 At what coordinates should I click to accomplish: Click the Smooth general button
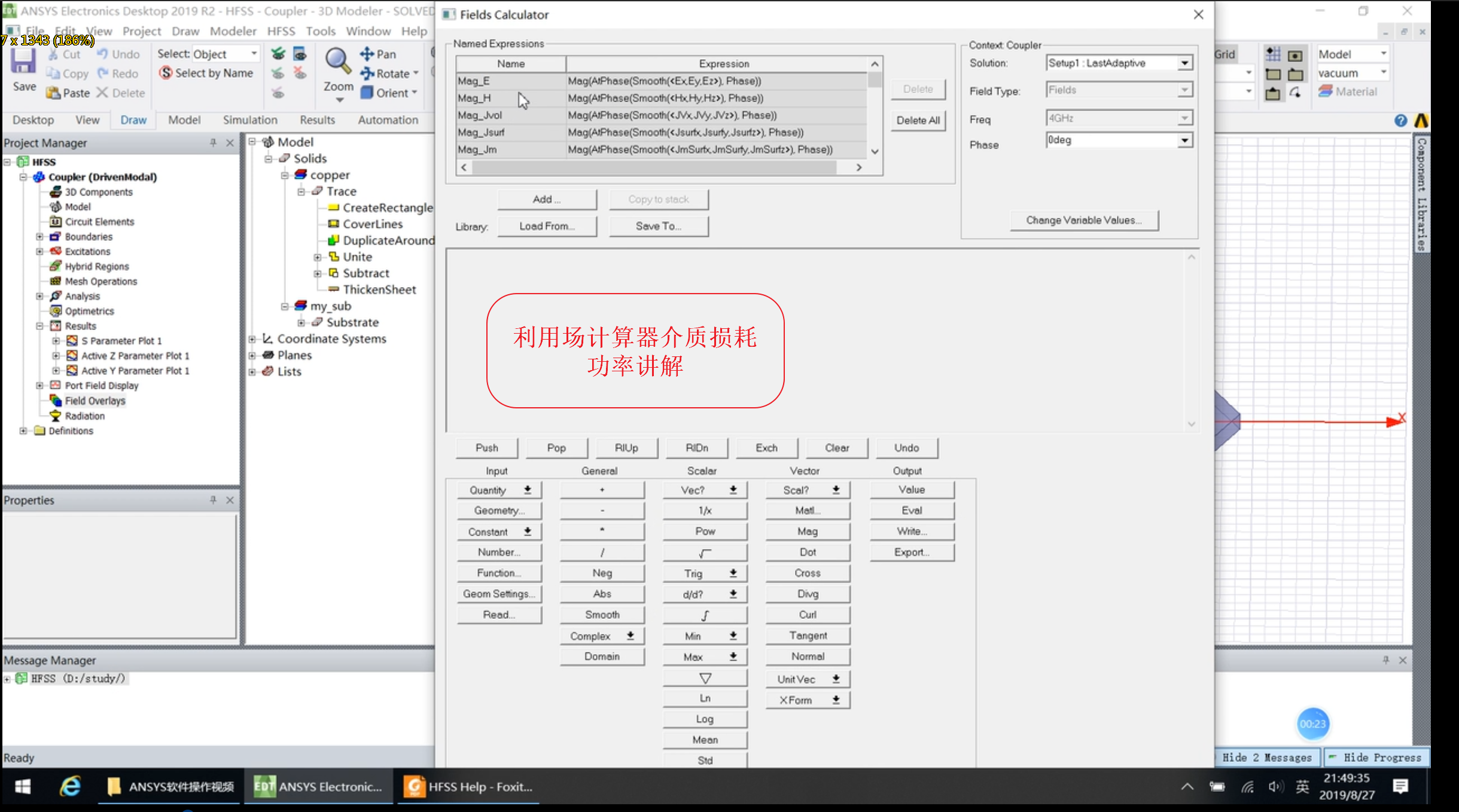point(602,615)
